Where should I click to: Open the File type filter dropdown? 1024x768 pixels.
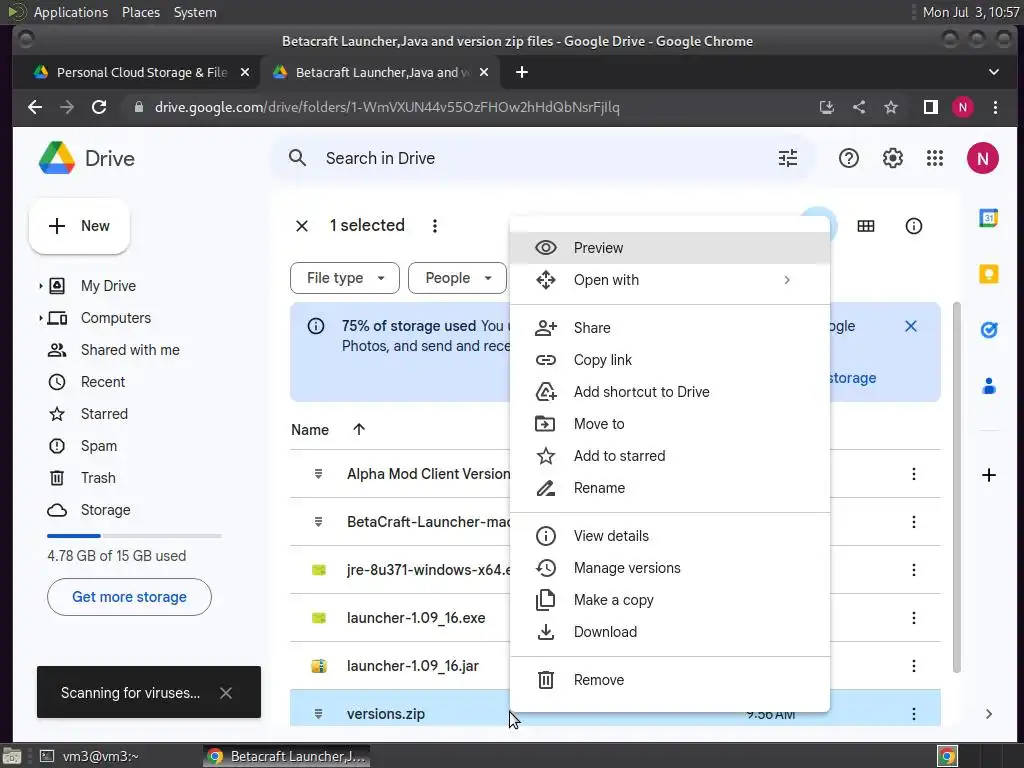pos(345,278)
